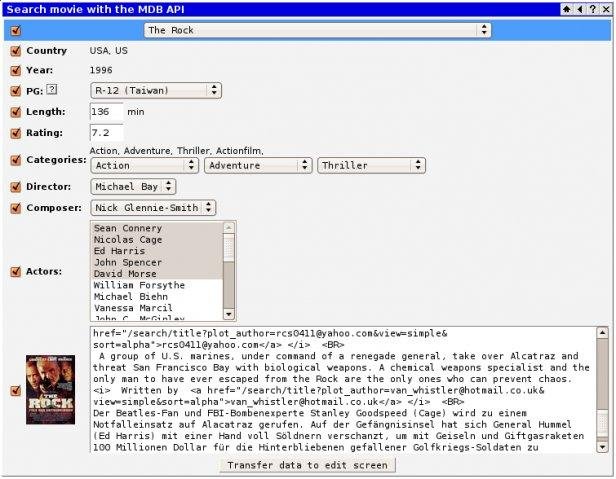Click the Composer label
Image resolution: width=616 pixels, height=479 pixels.
54,208
